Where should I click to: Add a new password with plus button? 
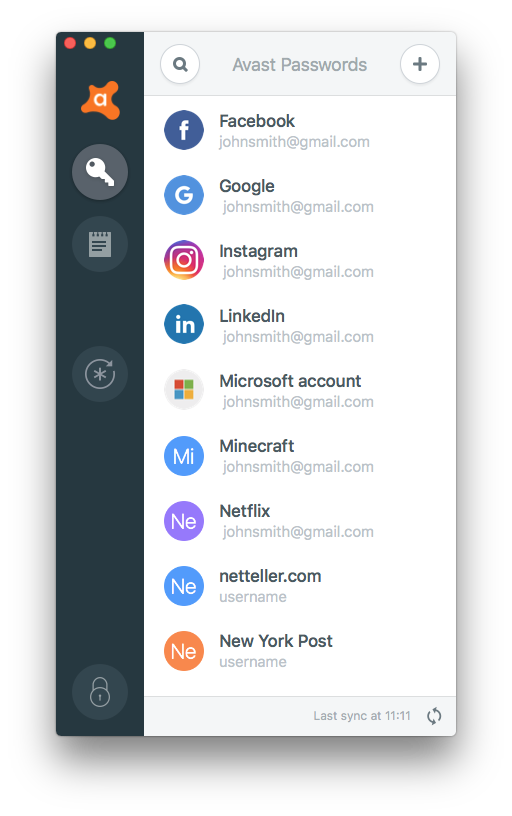[419, 65]
